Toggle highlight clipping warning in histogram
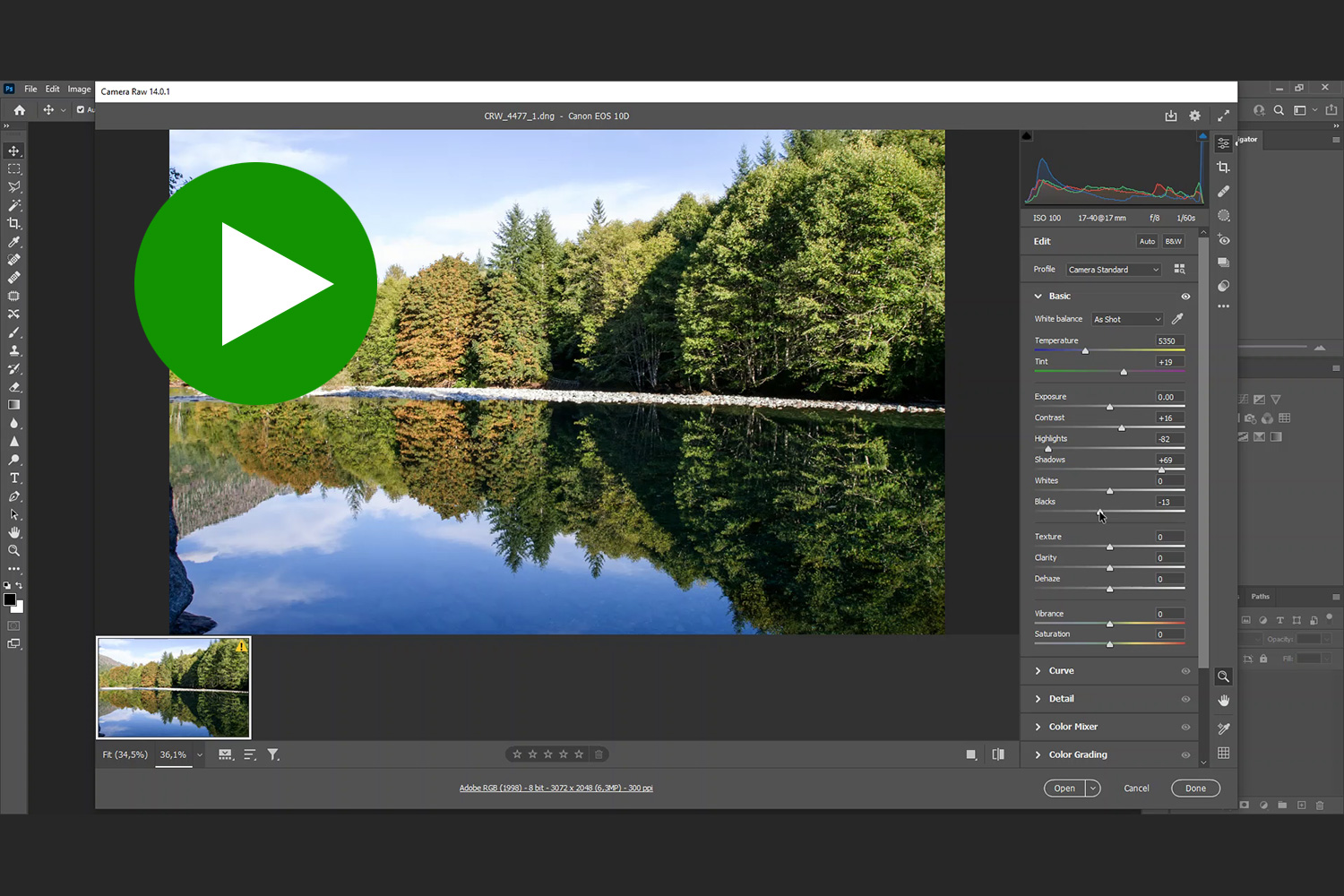The image size is (1344, 896). [1202, 136]
